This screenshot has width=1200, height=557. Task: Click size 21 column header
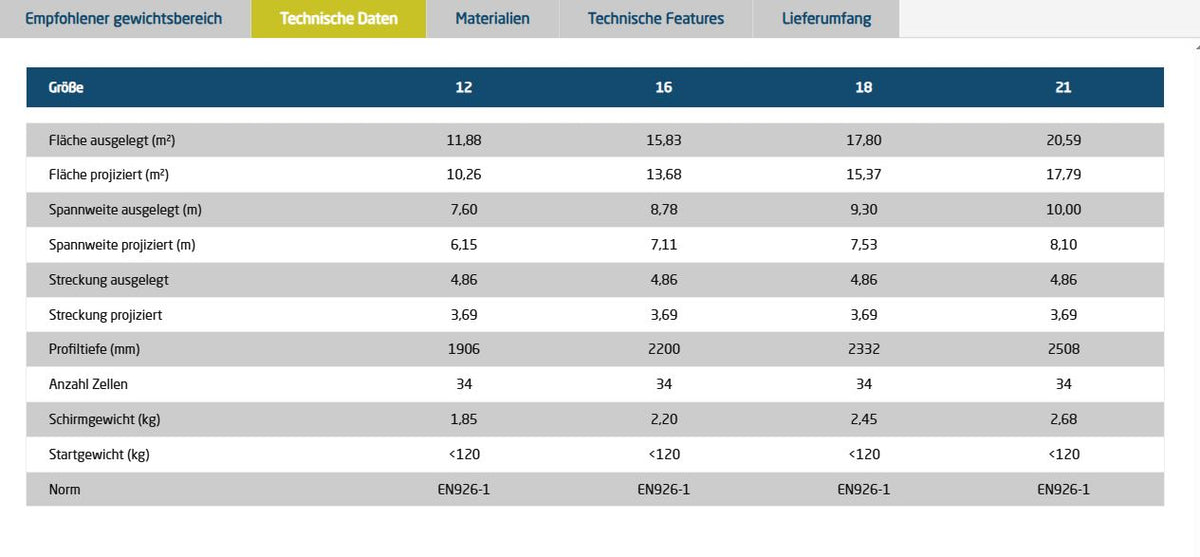(1063, 88)
